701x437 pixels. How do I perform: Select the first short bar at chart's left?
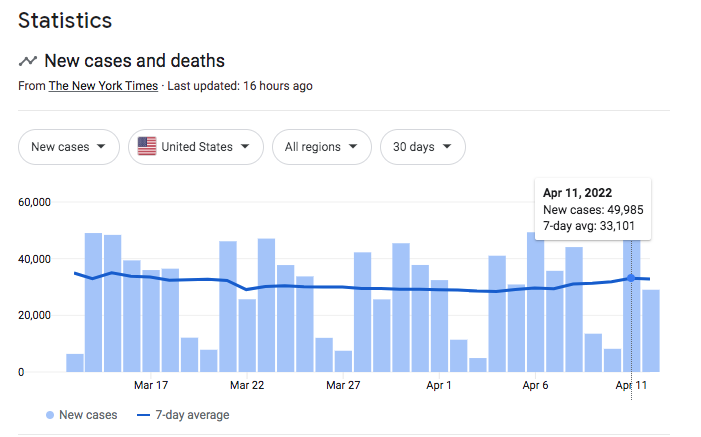pos(74,362)
